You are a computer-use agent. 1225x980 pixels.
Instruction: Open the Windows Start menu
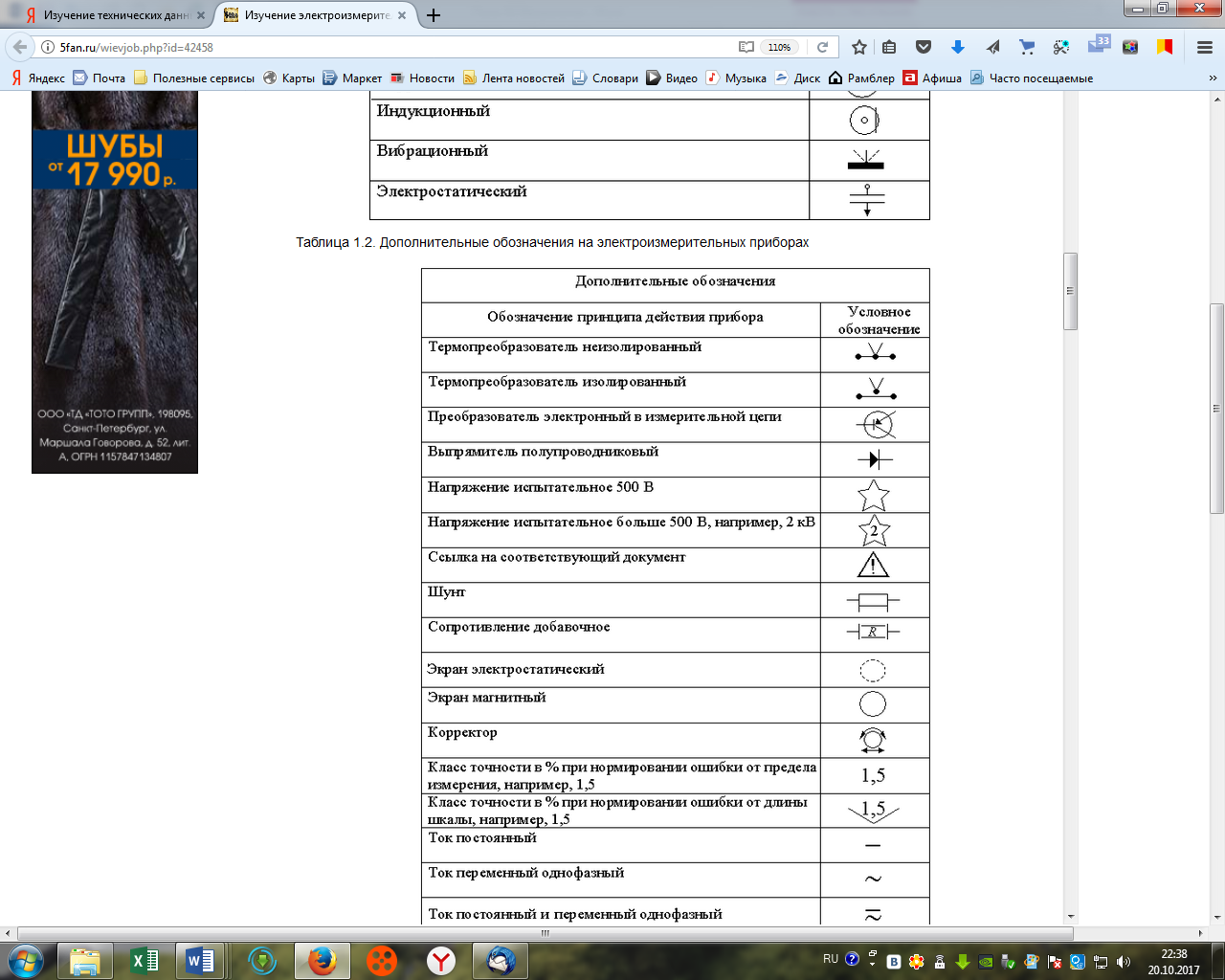[x=24, y=960]
